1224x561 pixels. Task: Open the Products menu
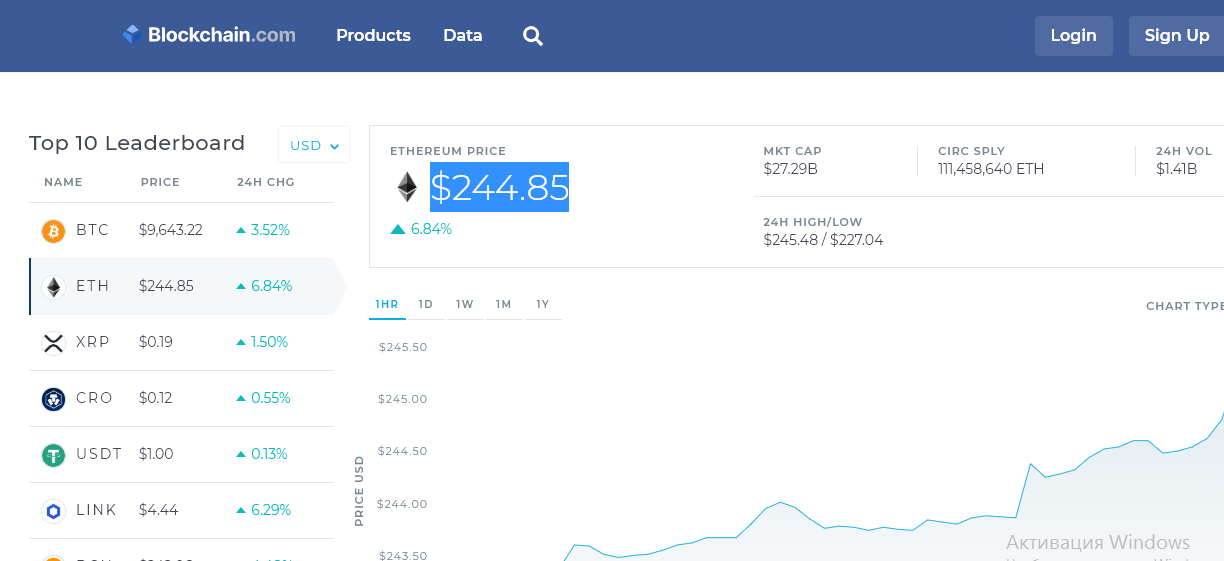[373, 35]
